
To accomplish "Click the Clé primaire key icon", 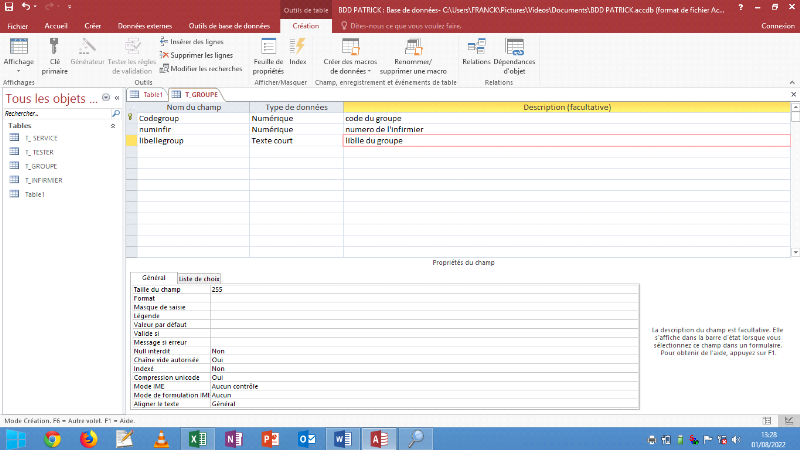I will (54, 47).
